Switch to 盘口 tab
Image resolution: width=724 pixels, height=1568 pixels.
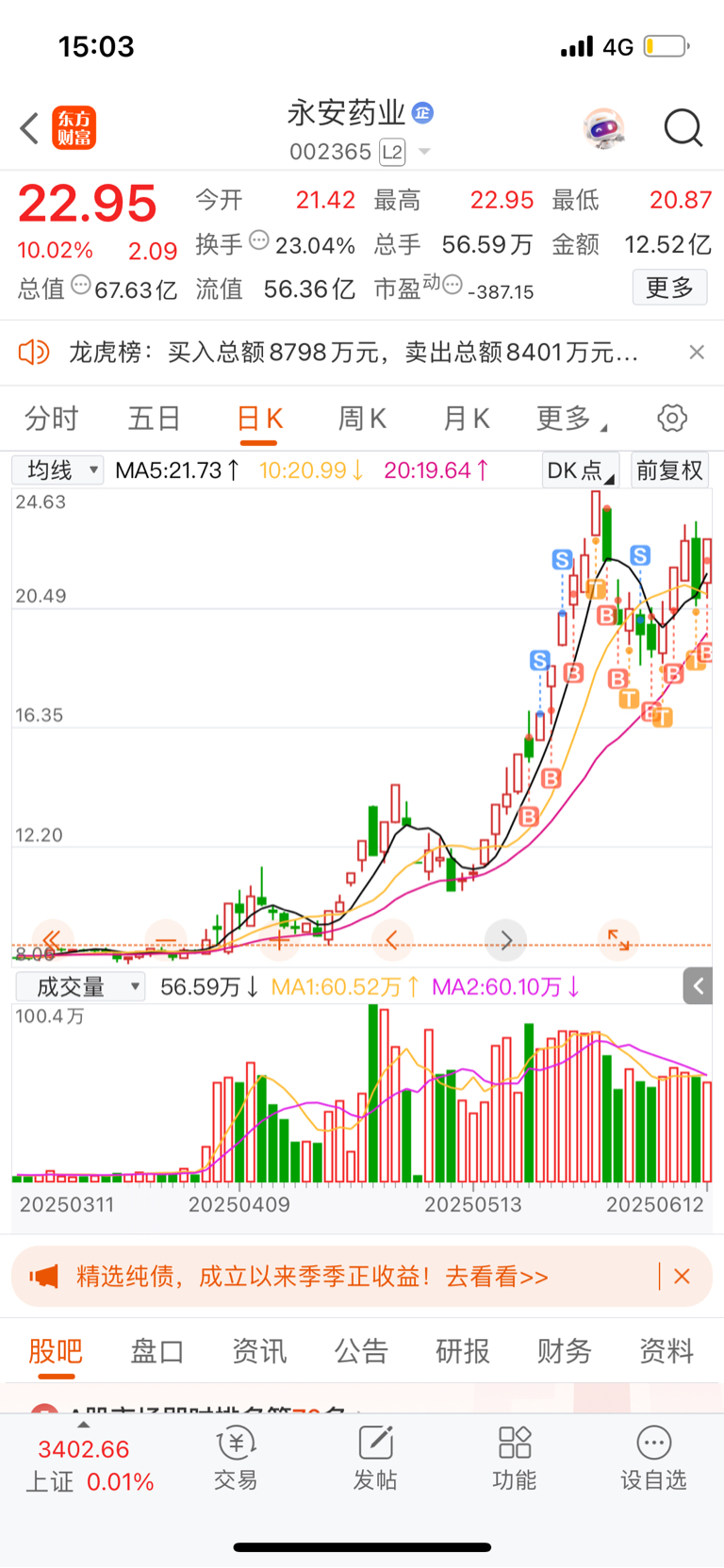click(156, 1351)
